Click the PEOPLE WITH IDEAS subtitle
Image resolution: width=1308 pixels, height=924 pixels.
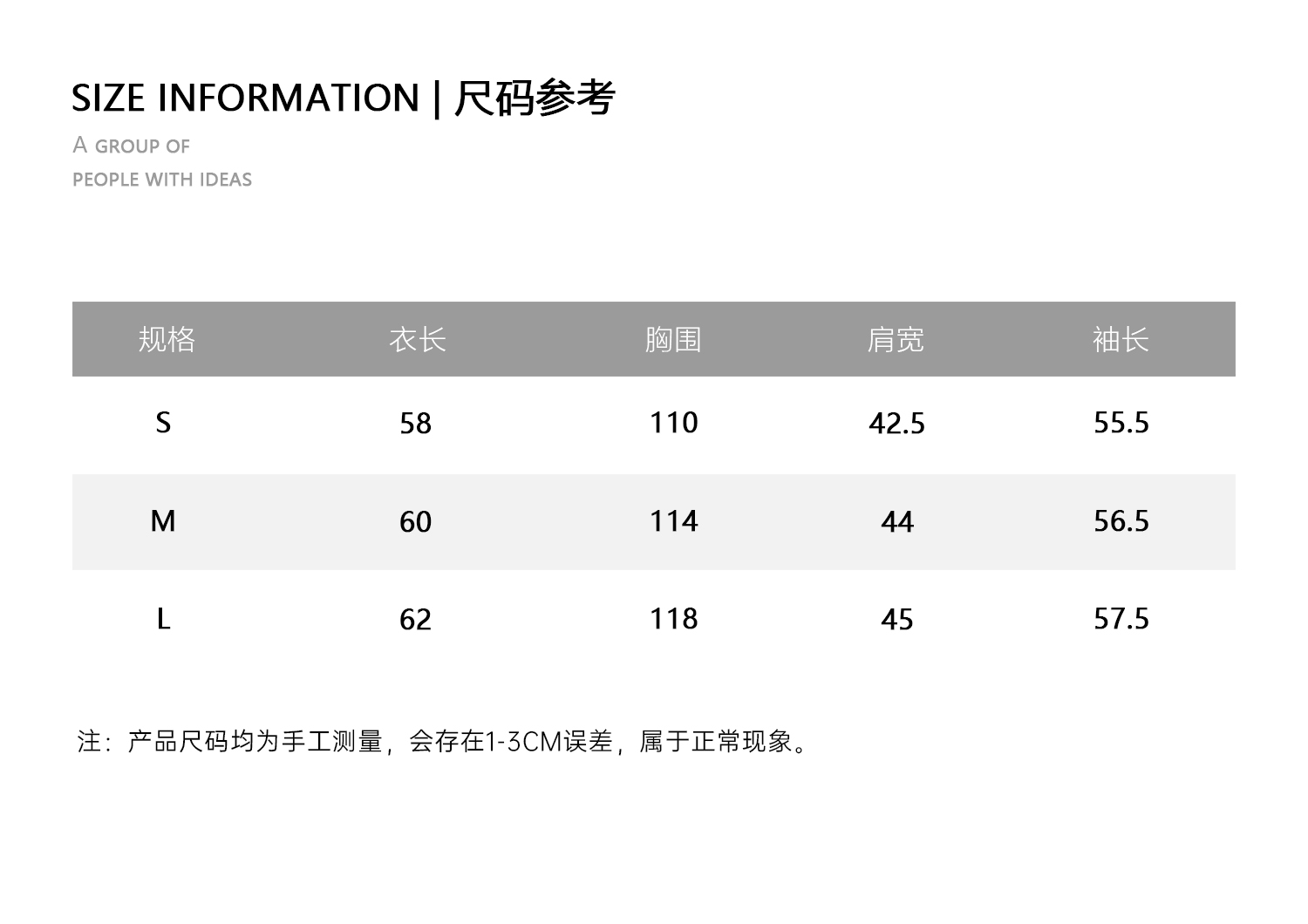(x=162, y=180)
